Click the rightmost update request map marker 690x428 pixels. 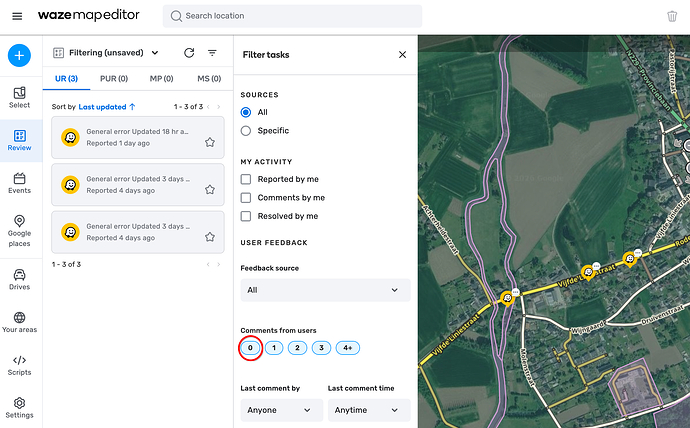coord(630,259)
